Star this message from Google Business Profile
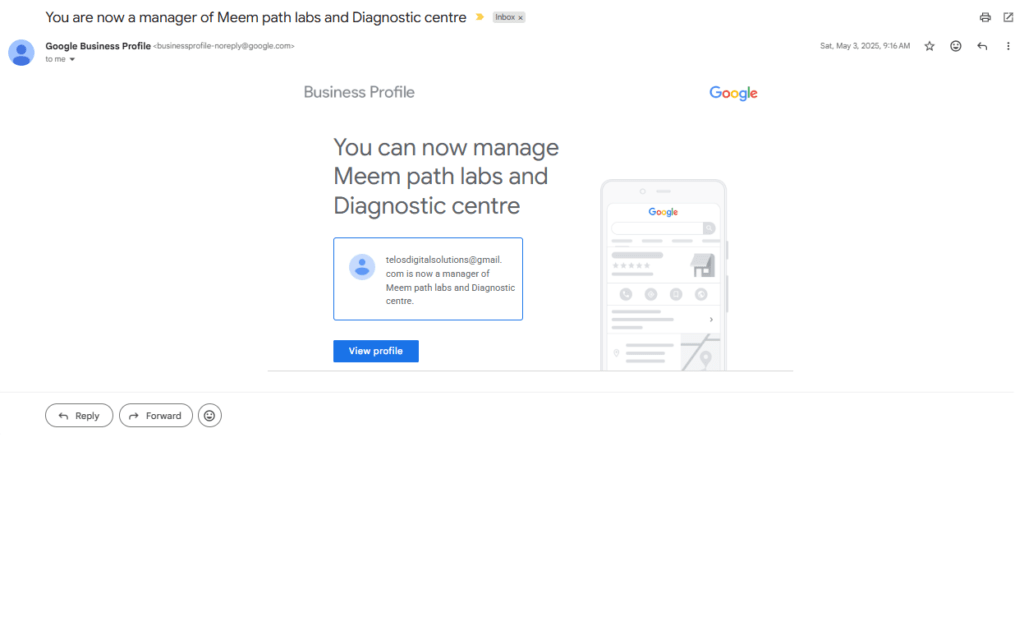 pyautogui.click(x=929, y=46)
